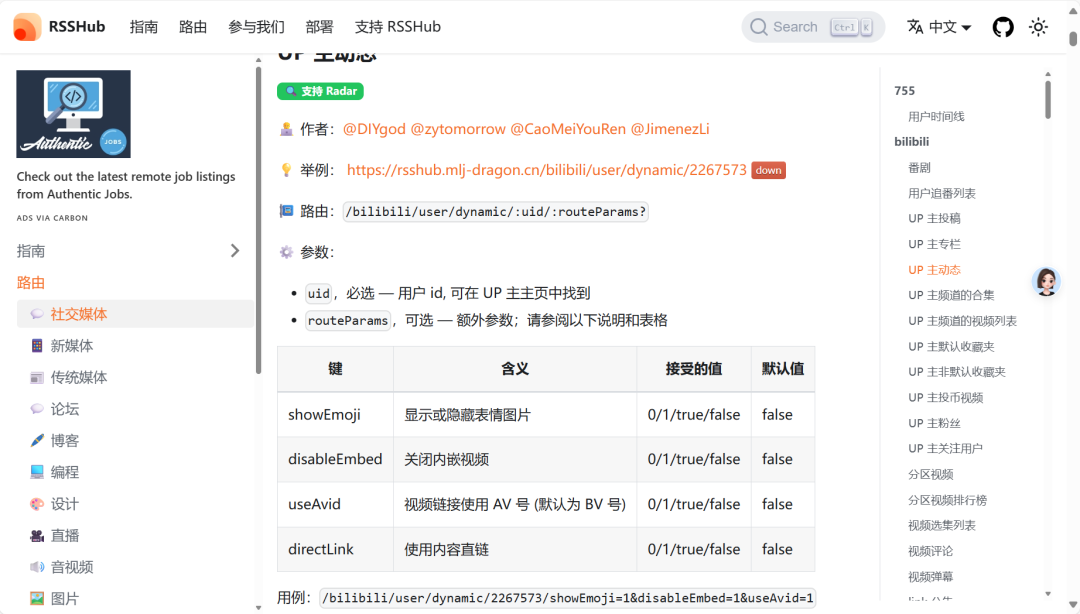Click the 音视频 speaker icon

(37, 567)
